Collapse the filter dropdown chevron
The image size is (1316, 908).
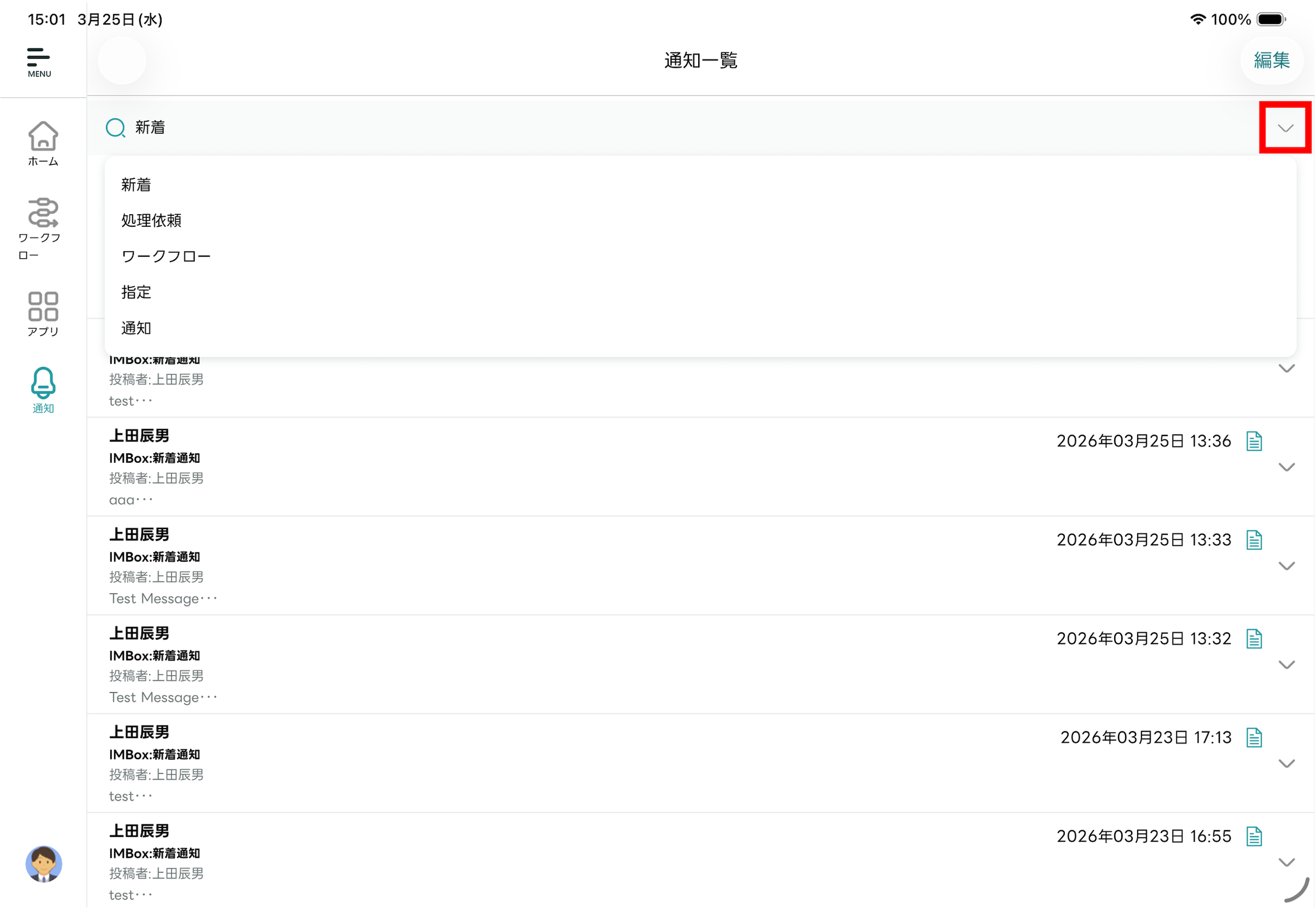[1286, 128]
